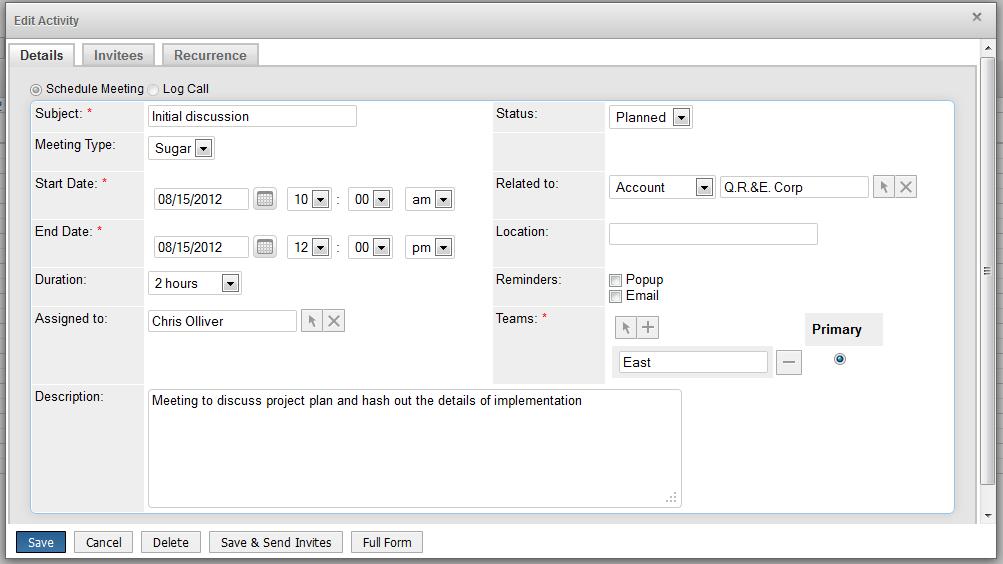Screen dimensions: 1003x564
Task: Click the Start Date text field
Action: pos(201,199)
